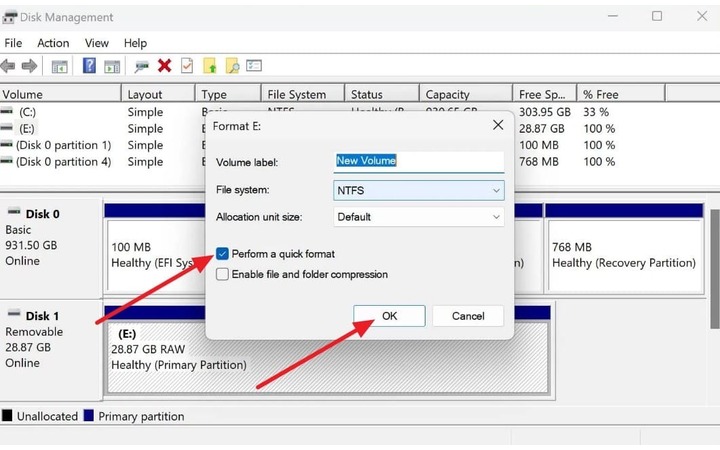Click OK in Format E: dialog
Viewport: 720px width, 450px height.
(x=389, y=316)
